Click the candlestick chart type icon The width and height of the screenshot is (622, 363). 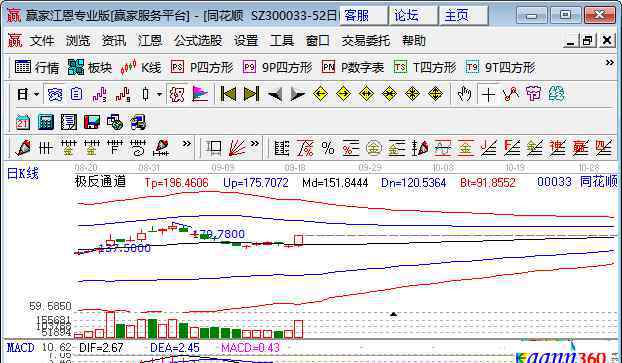(x=146, y=94)
